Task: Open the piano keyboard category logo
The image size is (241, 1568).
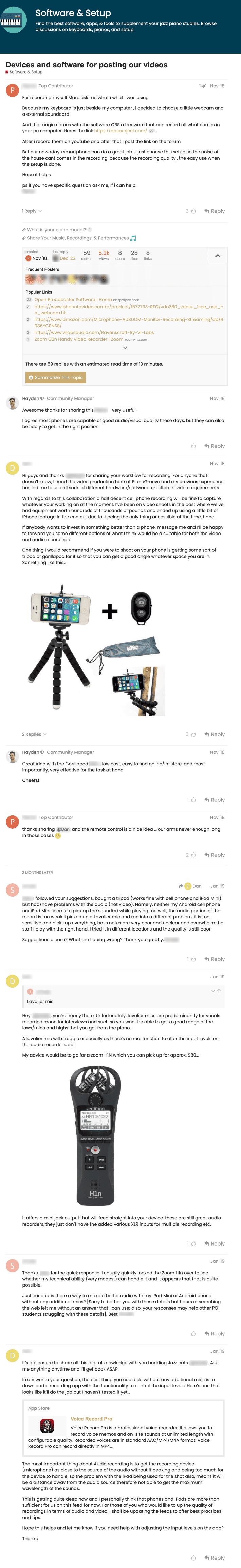Action: tap(14, 21)
